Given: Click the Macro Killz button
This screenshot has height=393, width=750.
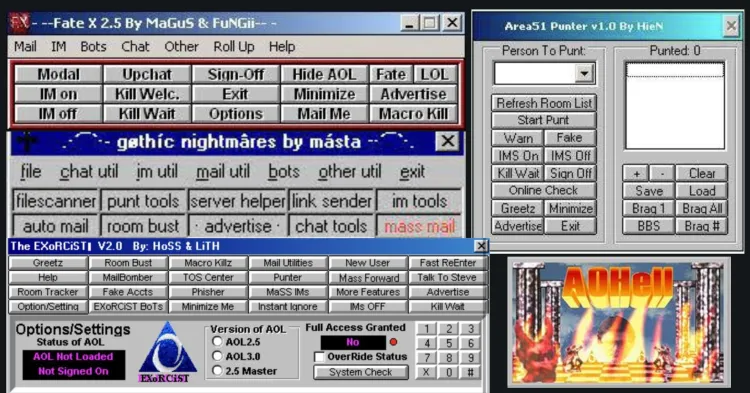Looking at the screenshot, I should [x=208, y=262].
